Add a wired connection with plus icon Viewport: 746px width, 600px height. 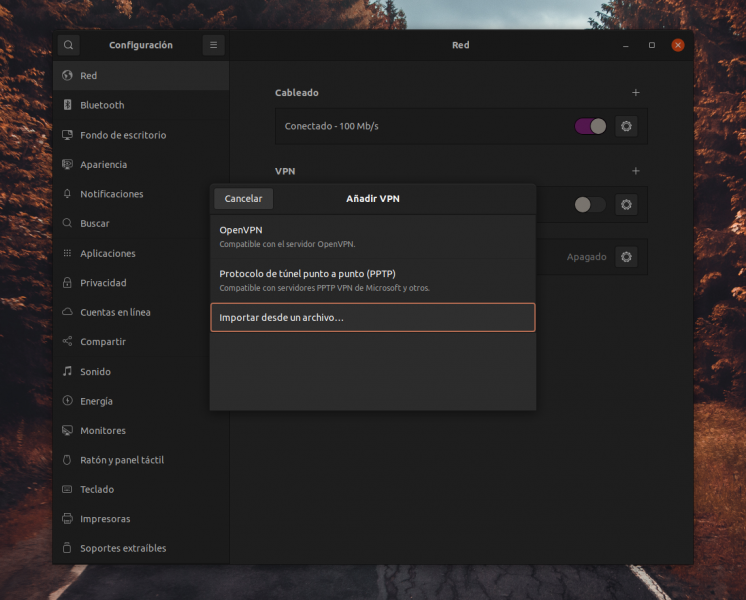click(635, 93)
